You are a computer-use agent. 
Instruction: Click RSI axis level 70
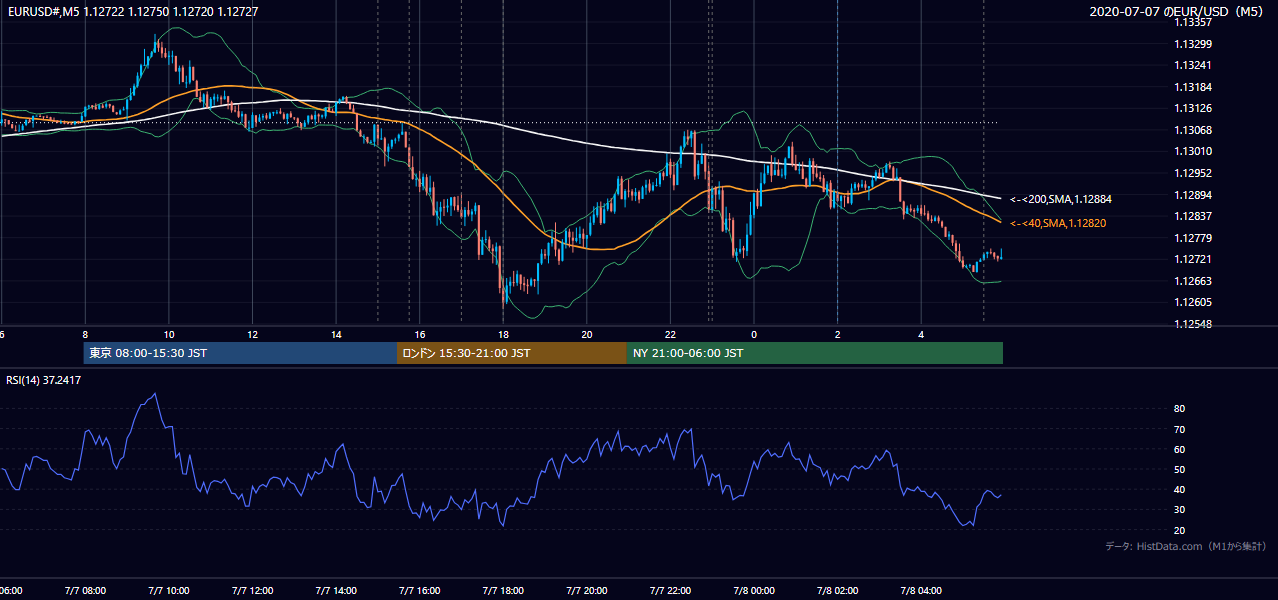(1179, 429)
